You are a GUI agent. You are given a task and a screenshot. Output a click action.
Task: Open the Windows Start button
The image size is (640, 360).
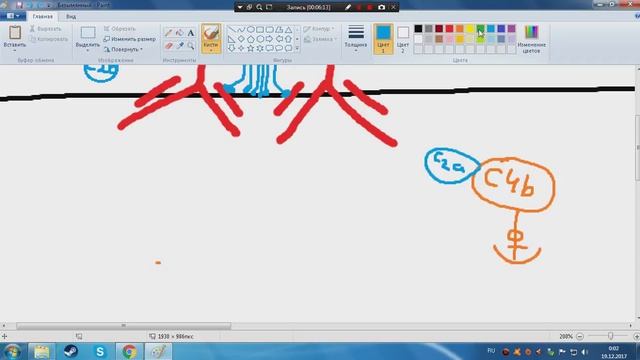click(x=12, y=351)
